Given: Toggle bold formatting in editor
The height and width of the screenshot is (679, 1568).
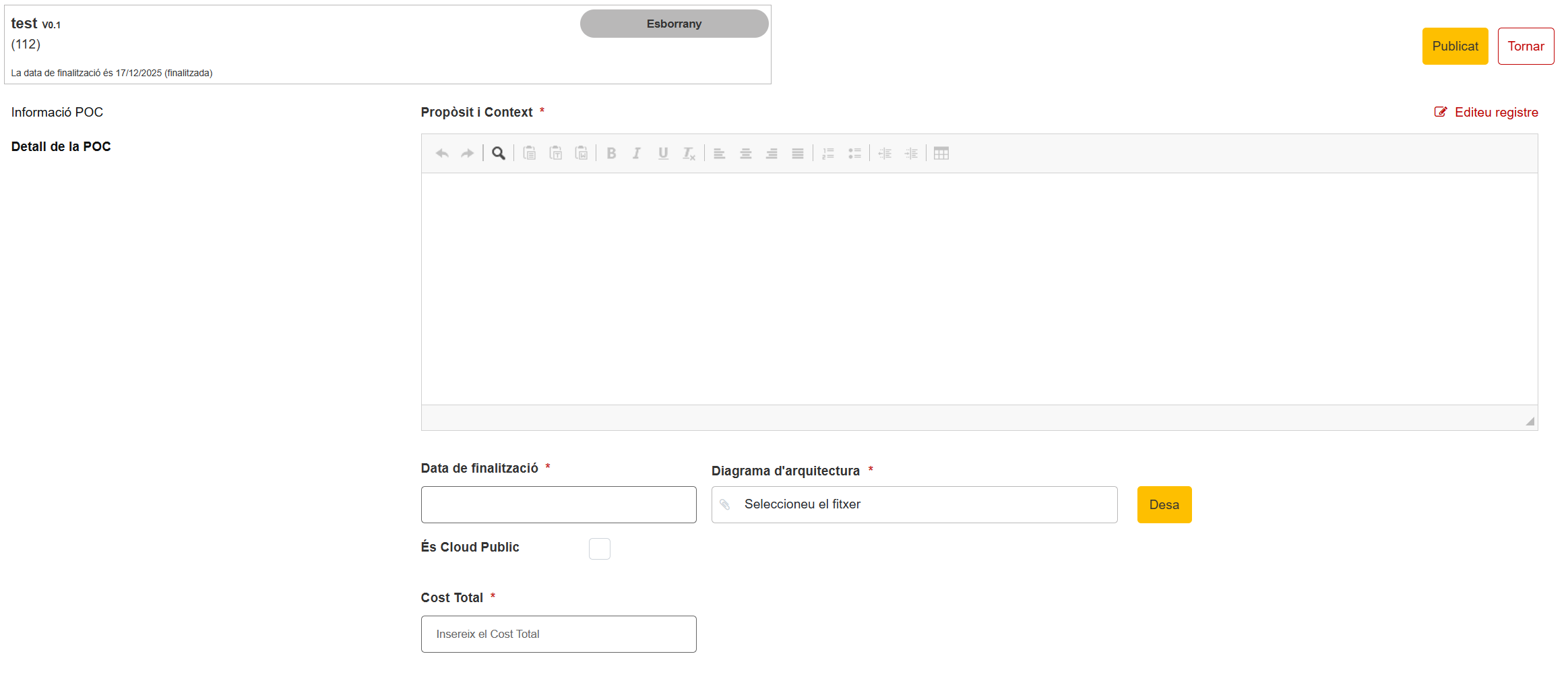Looking at the screenshot, I should pyautogui.click(x=611, y=154).
